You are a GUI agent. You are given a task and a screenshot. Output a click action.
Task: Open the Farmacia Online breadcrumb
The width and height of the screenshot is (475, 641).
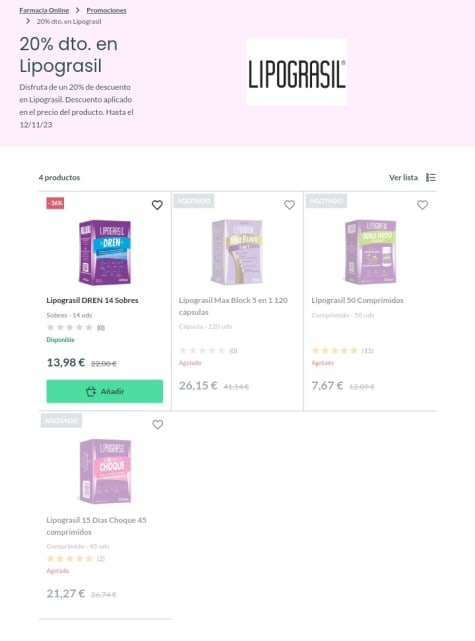[44, 10]
